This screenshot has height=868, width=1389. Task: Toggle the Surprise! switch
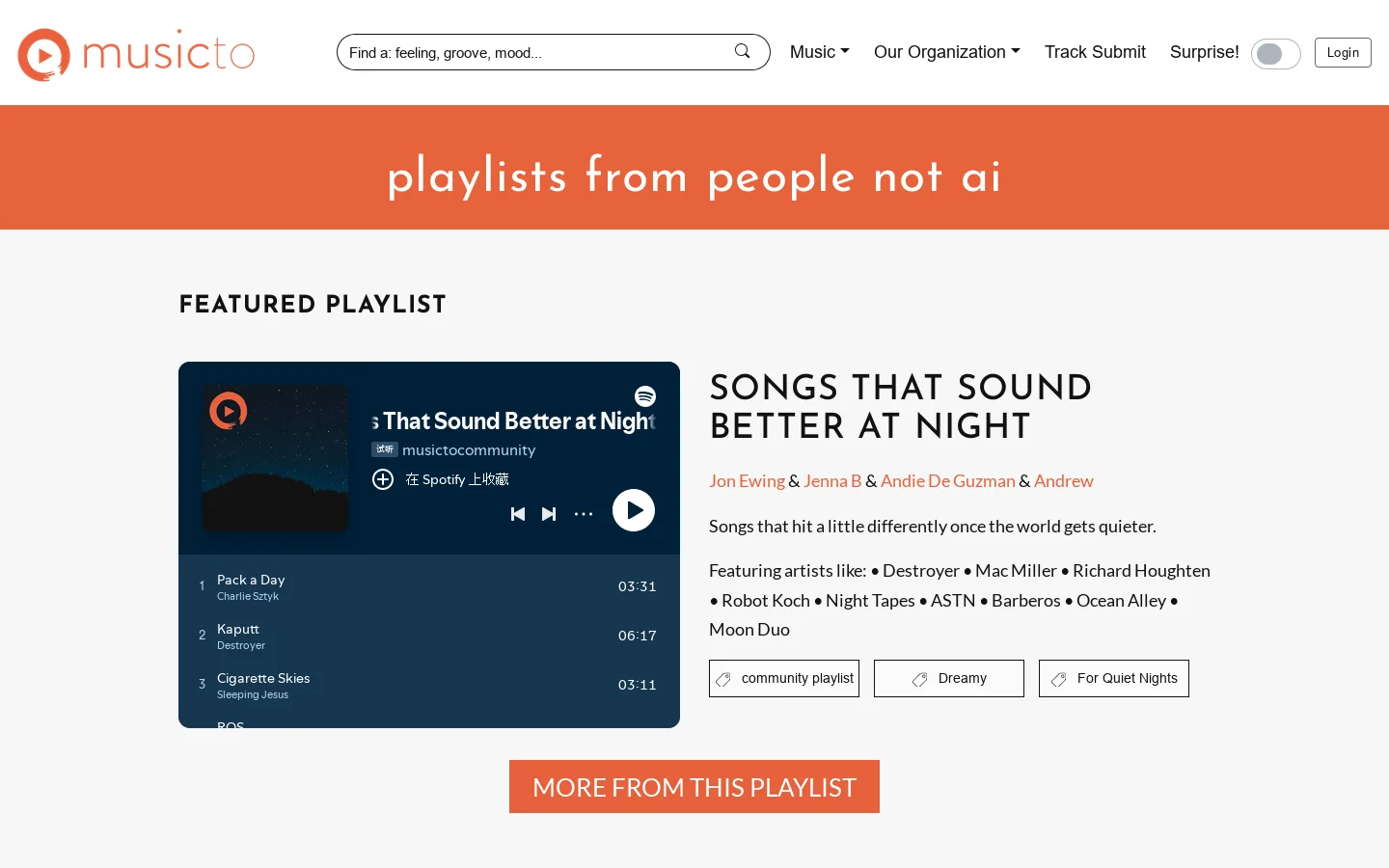click(1275, 54)
